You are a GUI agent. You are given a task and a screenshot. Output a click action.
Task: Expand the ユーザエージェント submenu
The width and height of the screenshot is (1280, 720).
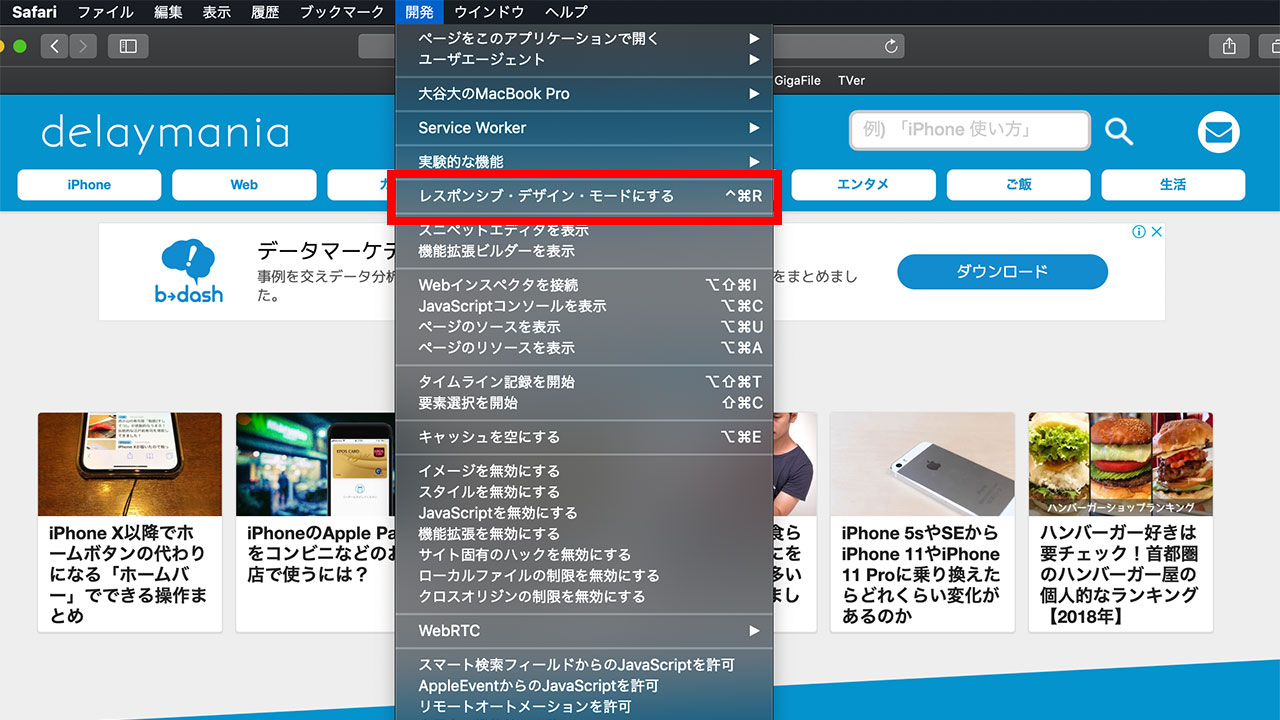click(x=584, y=59)
